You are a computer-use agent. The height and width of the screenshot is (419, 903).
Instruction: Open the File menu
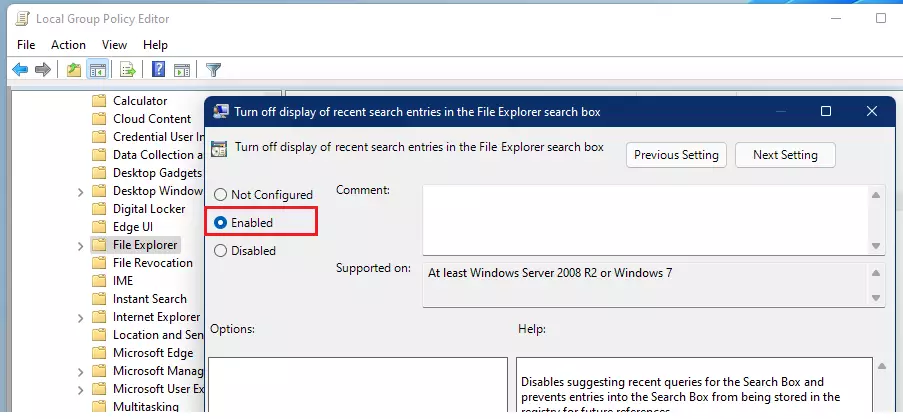coord(26,44)
